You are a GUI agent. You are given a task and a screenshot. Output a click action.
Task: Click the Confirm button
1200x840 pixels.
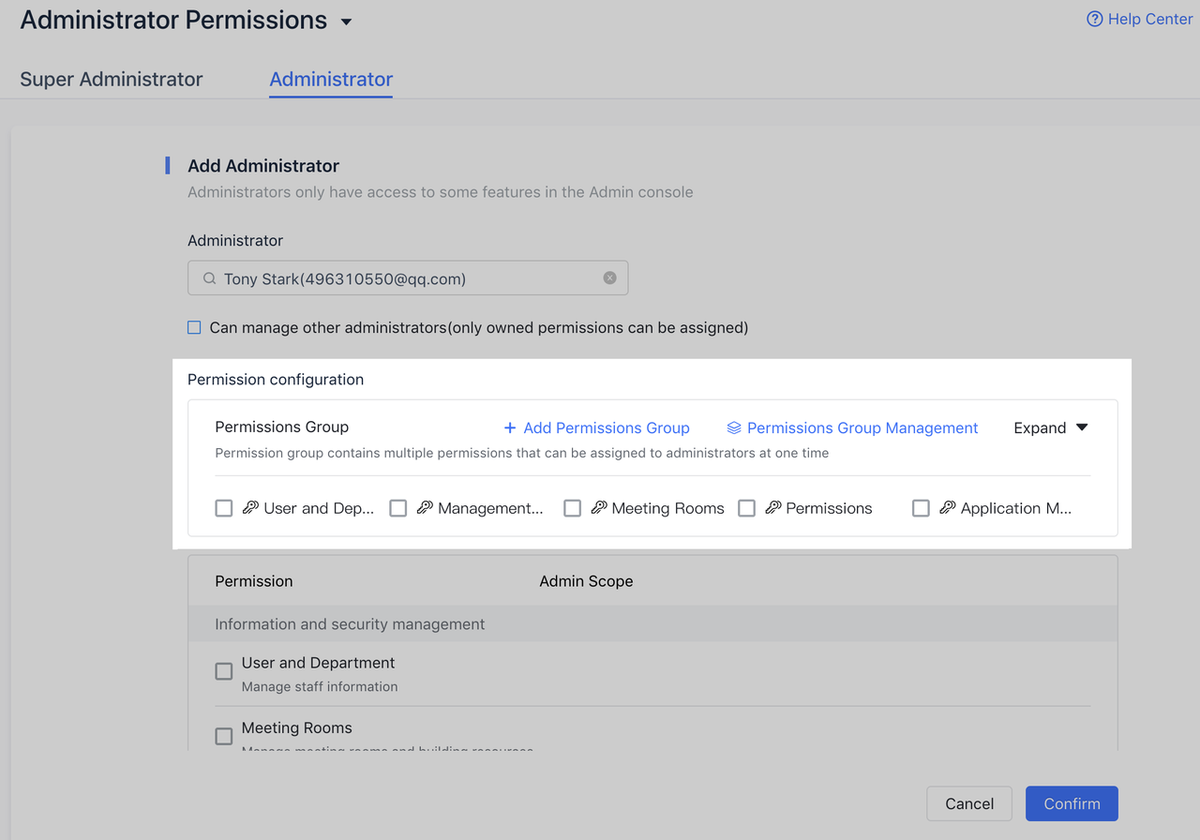click(x=1072, y=804)
